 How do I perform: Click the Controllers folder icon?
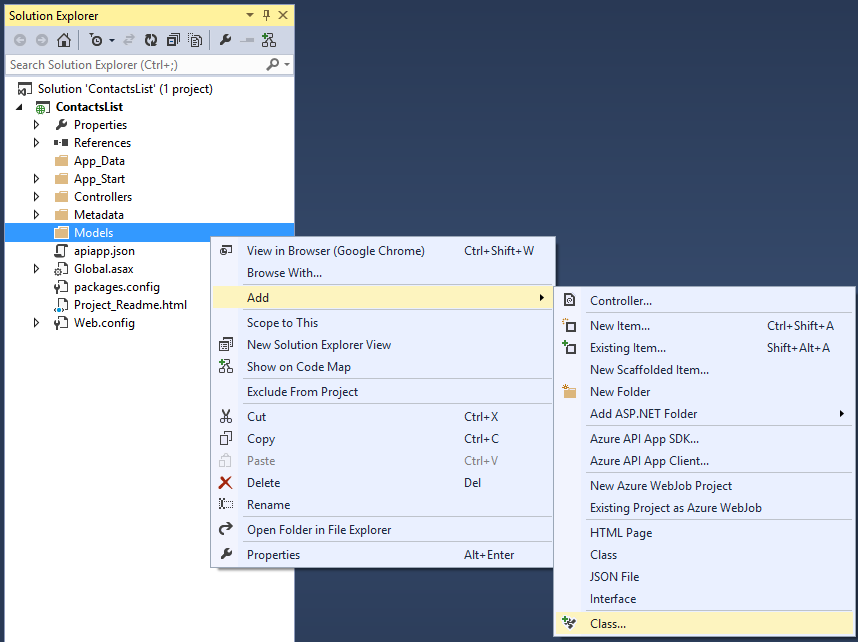(x=61, y=197)
